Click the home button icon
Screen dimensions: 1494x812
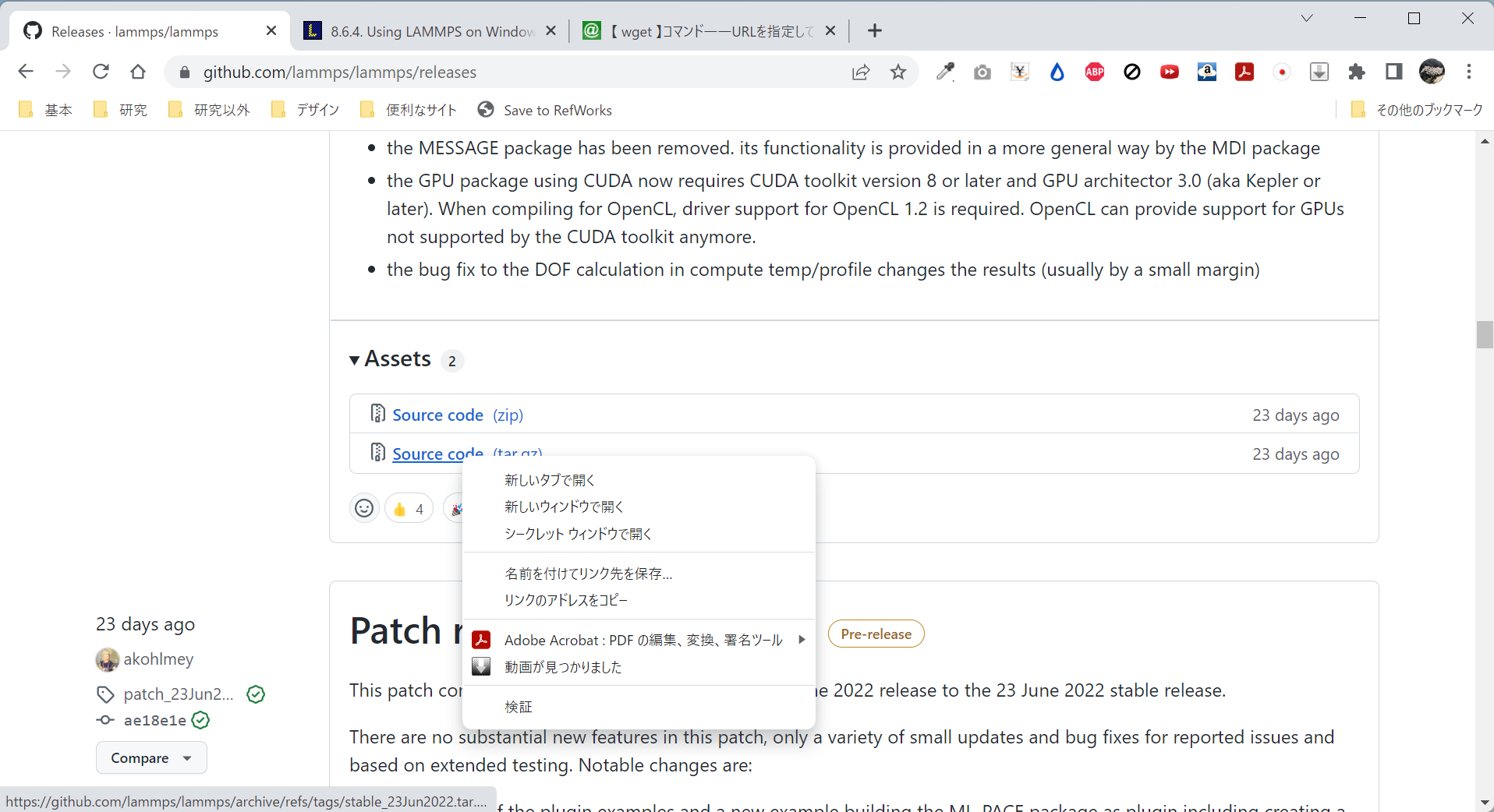pyautogui.click(x=138, y=72)
